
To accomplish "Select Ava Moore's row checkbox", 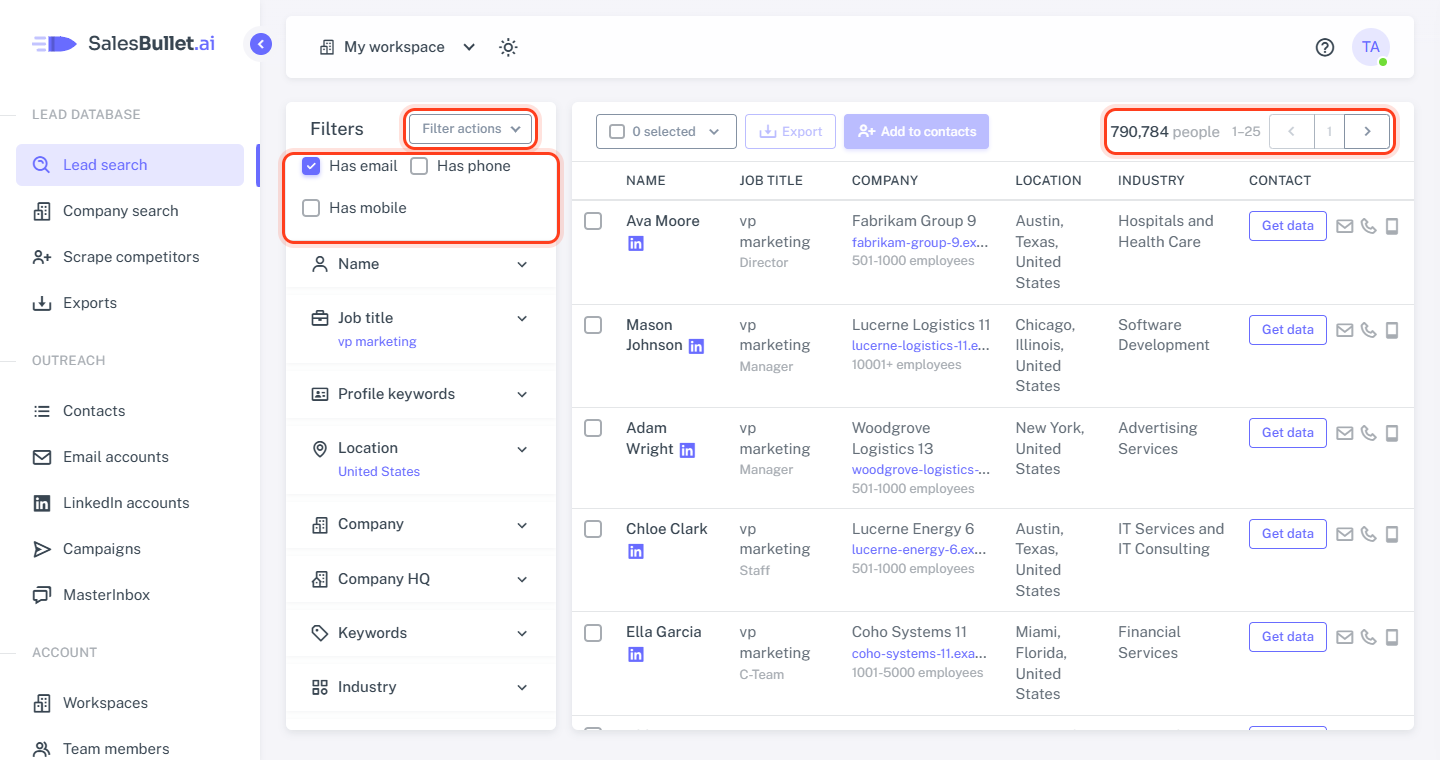I will coord(593,221).
